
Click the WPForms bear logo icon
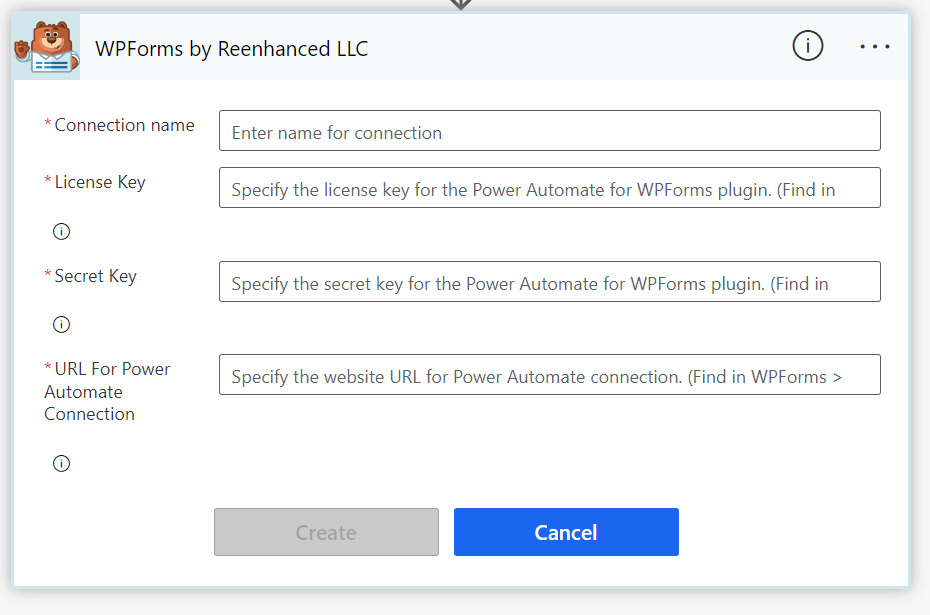[x=45, y=46]
